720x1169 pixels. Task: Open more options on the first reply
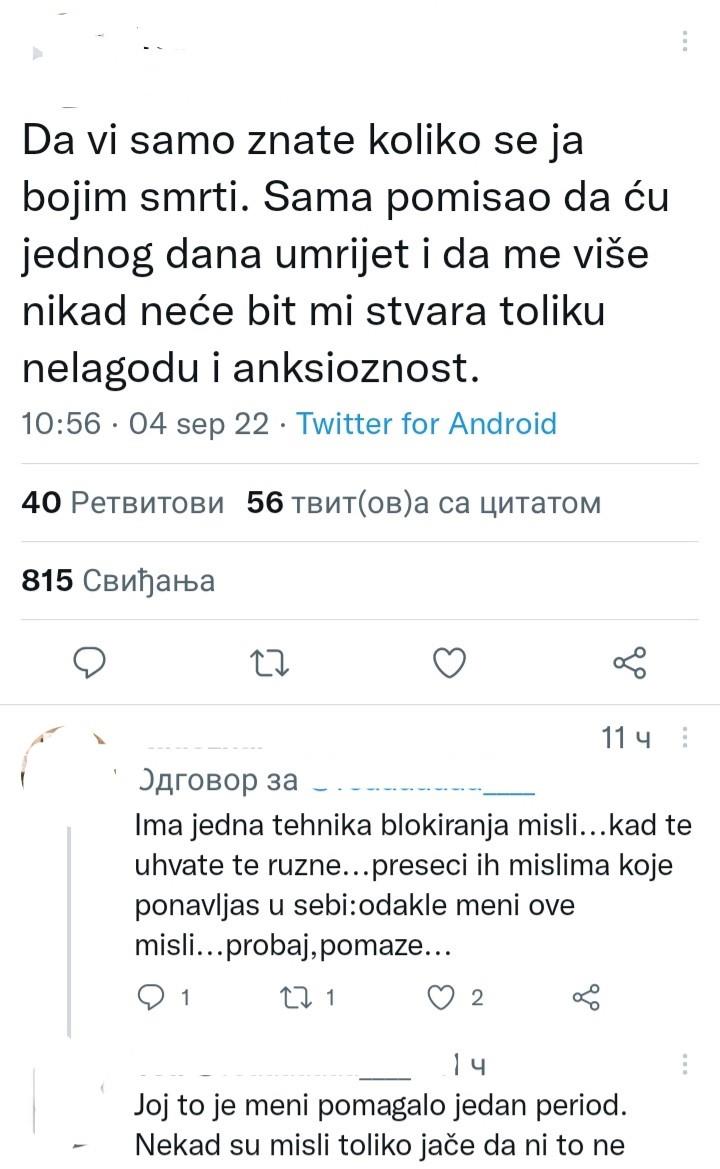684,738
